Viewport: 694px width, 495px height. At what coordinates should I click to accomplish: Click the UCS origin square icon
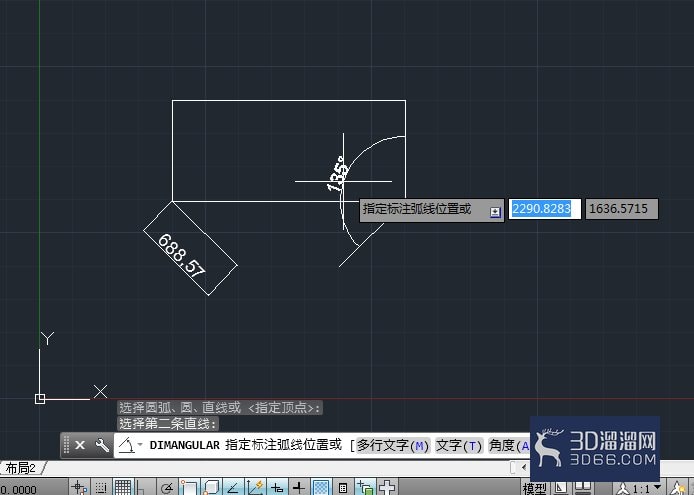pyautogui.click(x=40, y=398)
